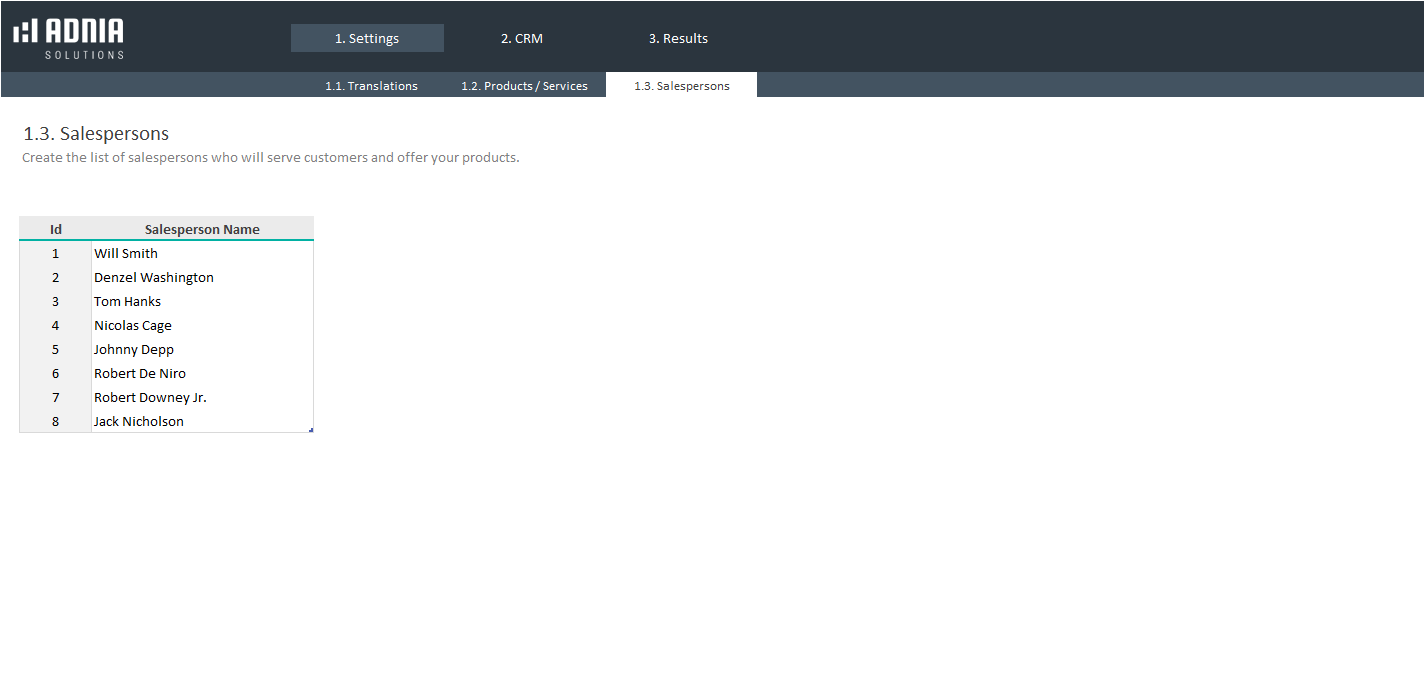Go to the 3. Results tab
Viewport: 1424px width, 697px height.
point(678,38)
